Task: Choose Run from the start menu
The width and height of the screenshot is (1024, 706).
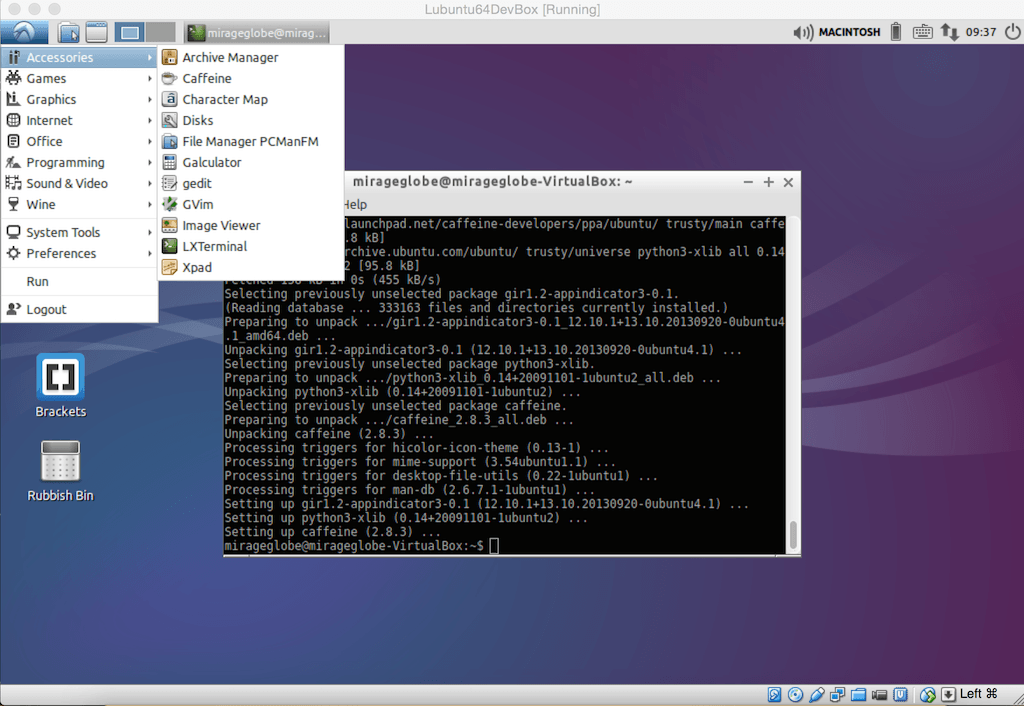Action: [79, 281]
